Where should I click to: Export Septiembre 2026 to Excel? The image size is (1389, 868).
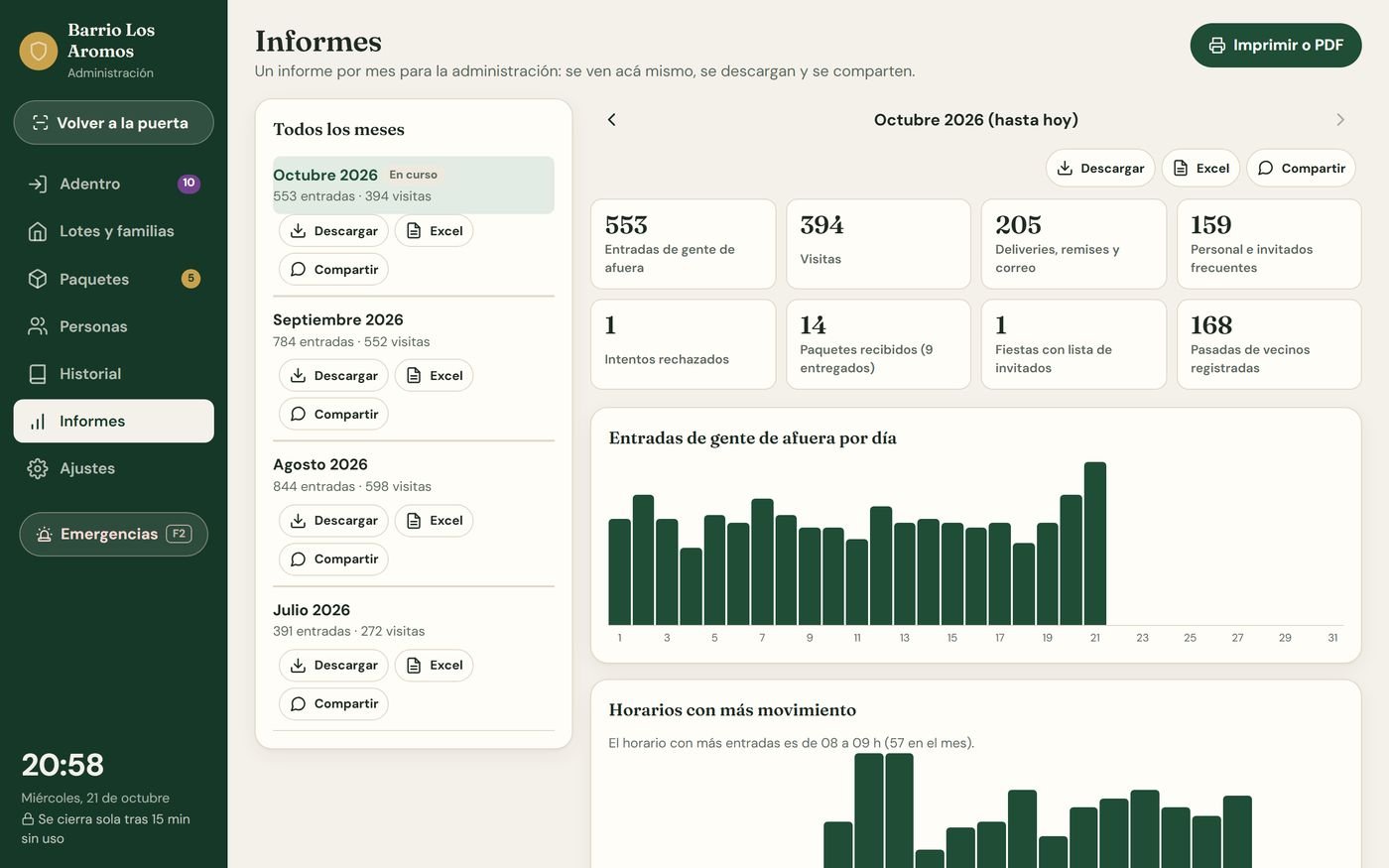click(x=434, y=376)
